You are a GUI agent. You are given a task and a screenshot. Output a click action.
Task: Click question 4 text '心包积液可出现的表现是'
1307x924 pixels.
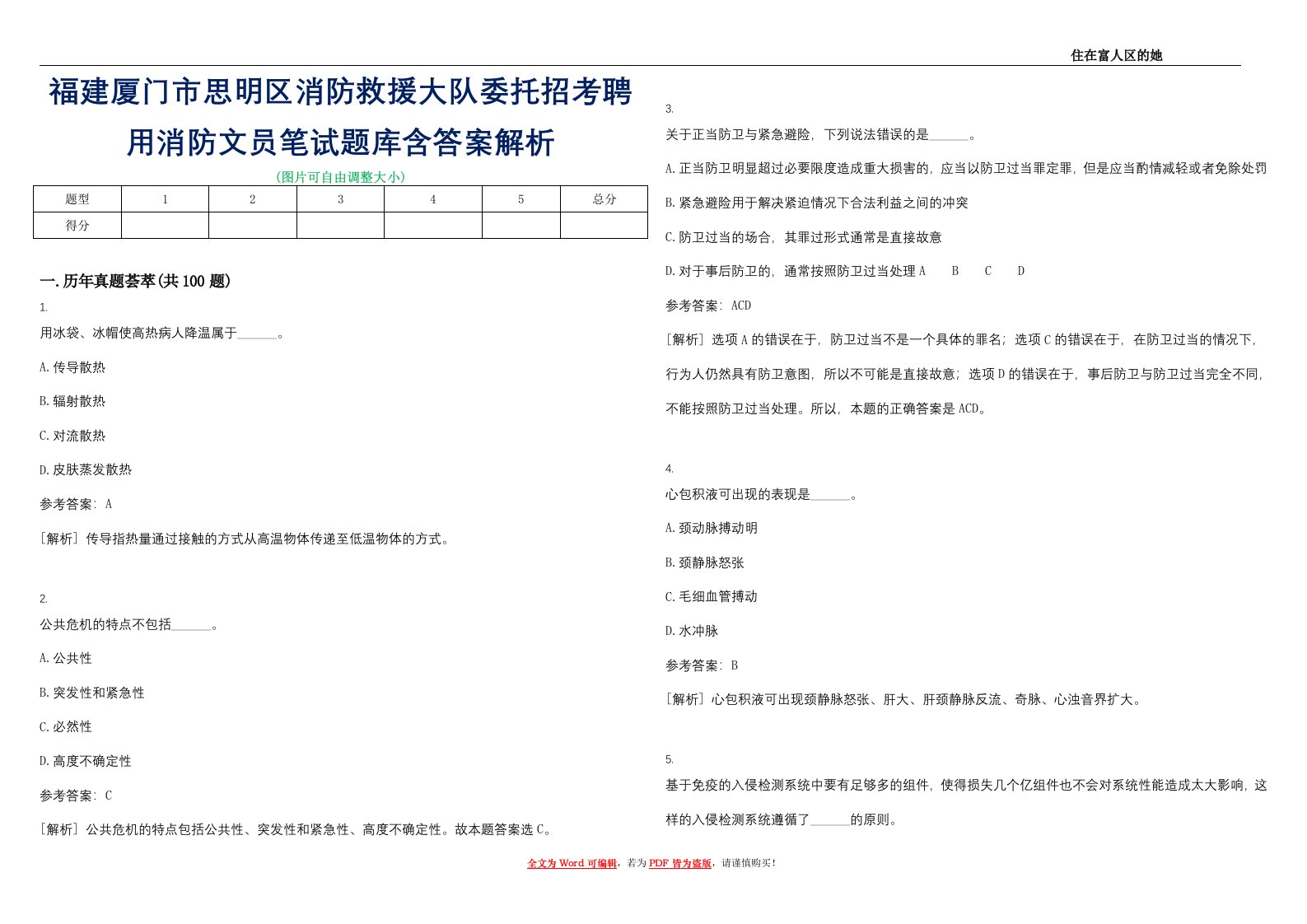click(x=738, y=494)
